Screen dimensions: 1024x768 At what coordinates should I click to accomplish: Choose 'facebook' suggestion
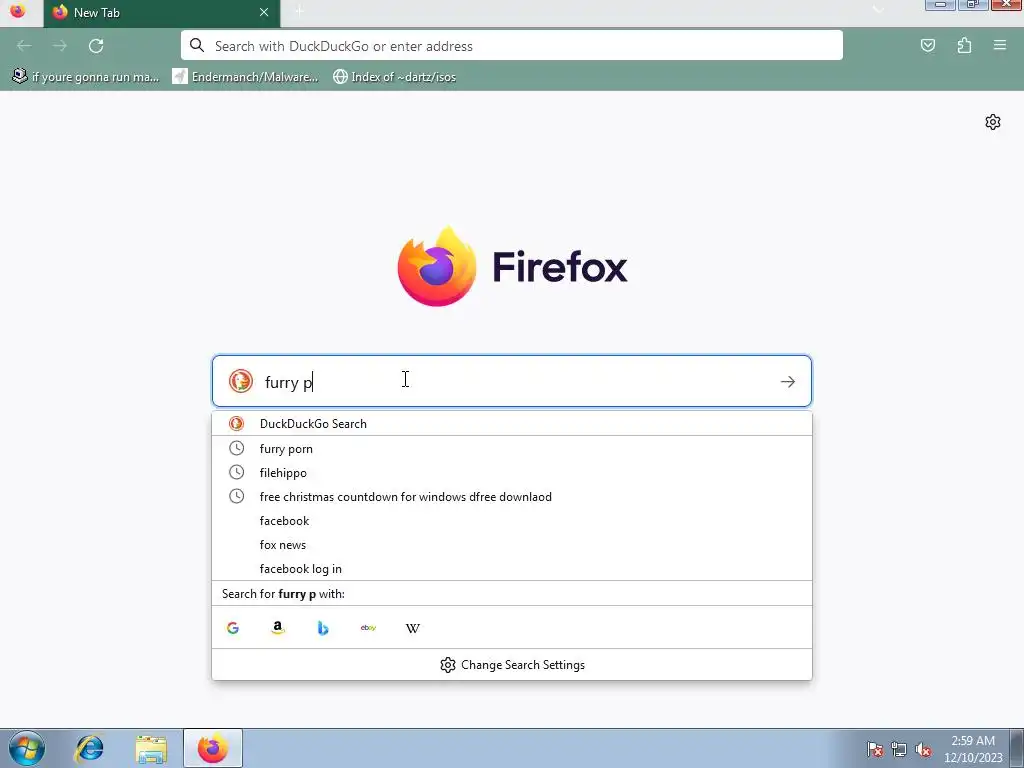coord(511,520)
